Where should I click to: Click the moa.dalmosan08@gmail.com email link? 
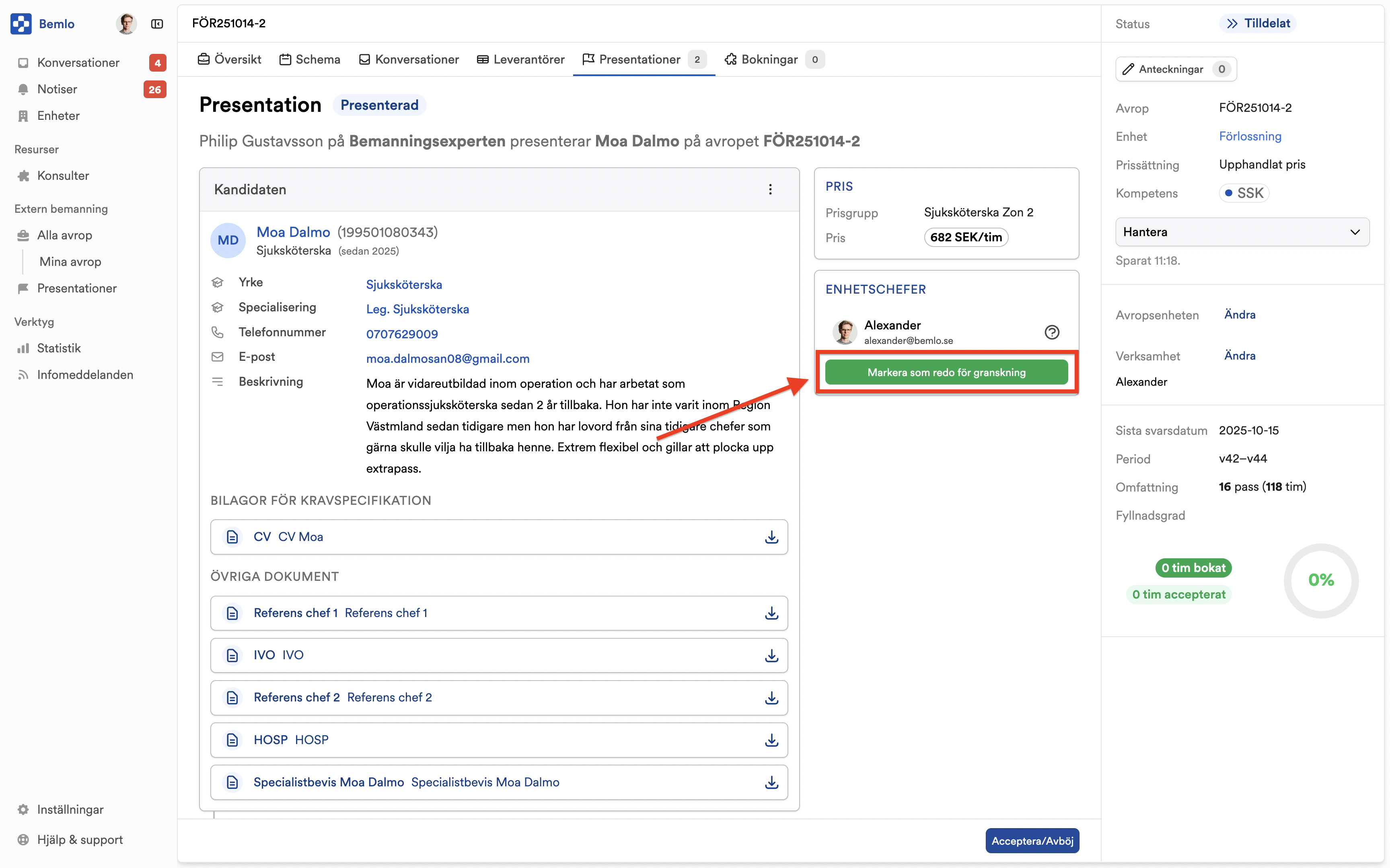[x=448, y=359]
